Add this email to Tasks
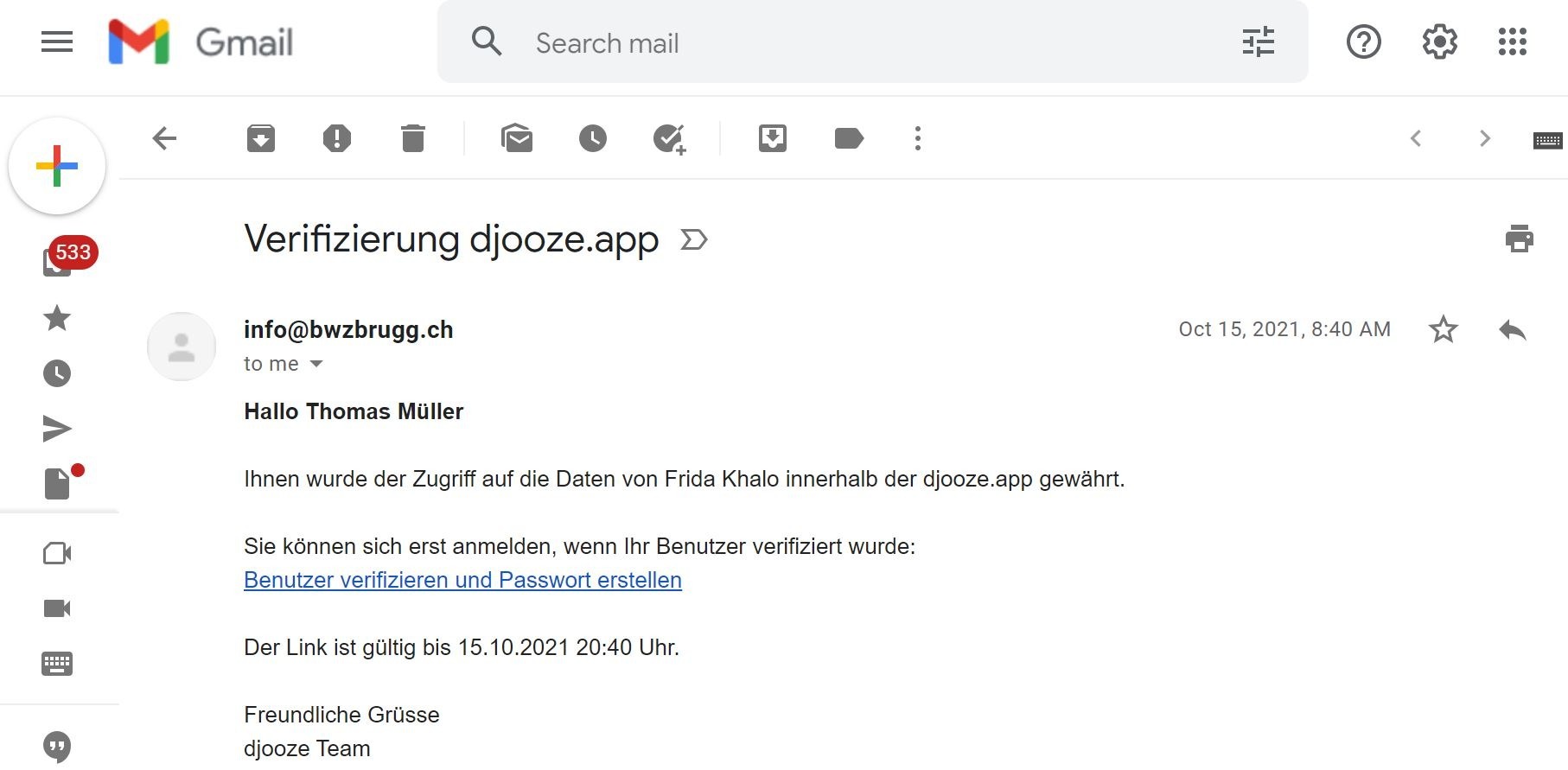 click(670, 139)
